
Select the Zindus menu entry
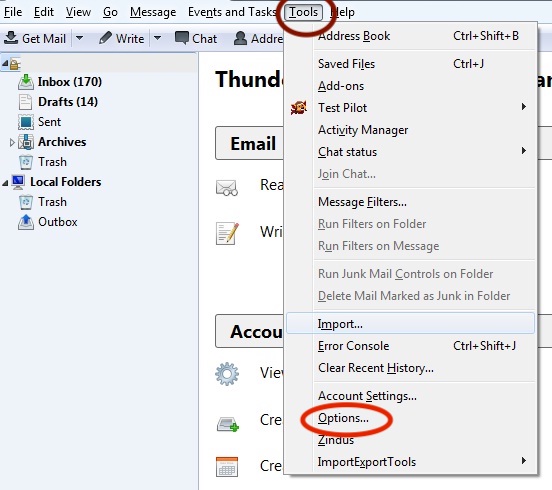[x=411, y=440]
